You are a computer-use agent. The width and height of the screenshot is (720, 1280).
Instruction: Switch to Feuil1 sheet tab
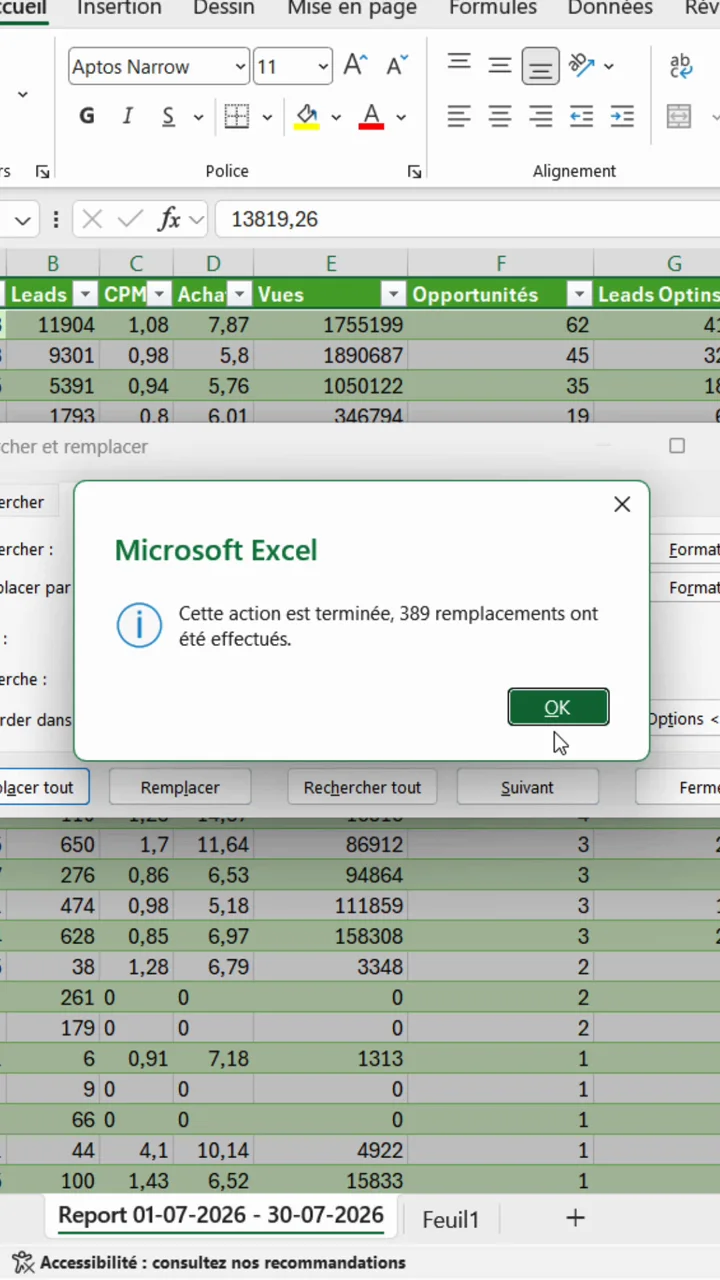pos(451,1219)
